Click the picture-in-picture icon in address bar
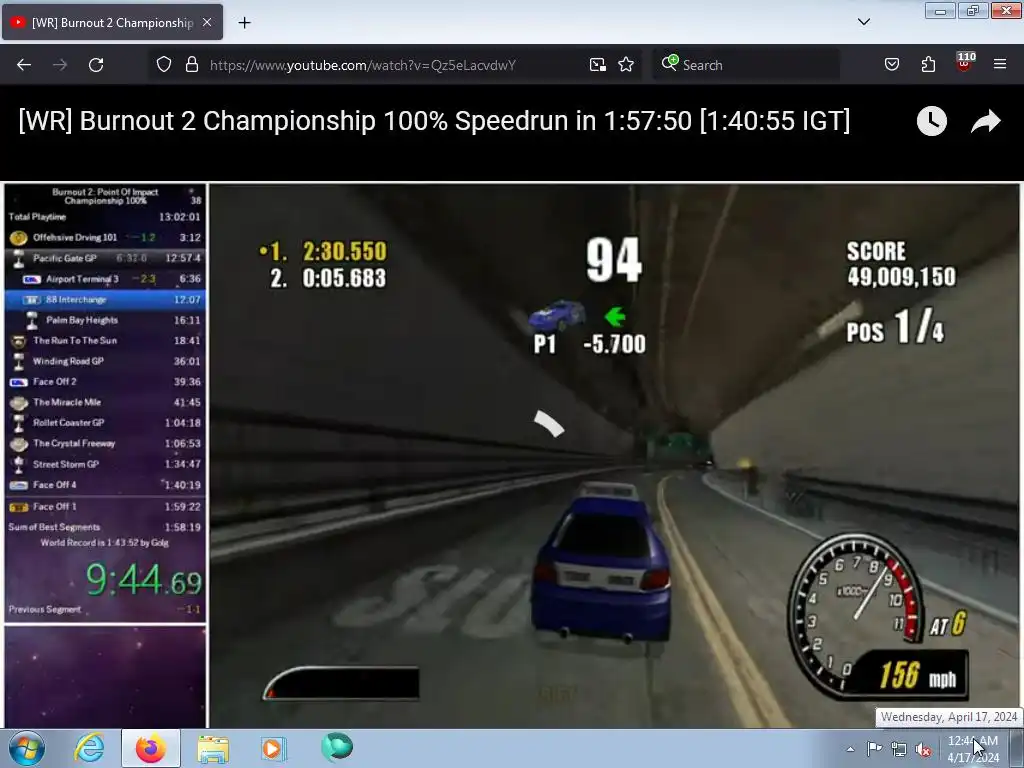This screenshot has height=768, width=1024. coord(598,65)
